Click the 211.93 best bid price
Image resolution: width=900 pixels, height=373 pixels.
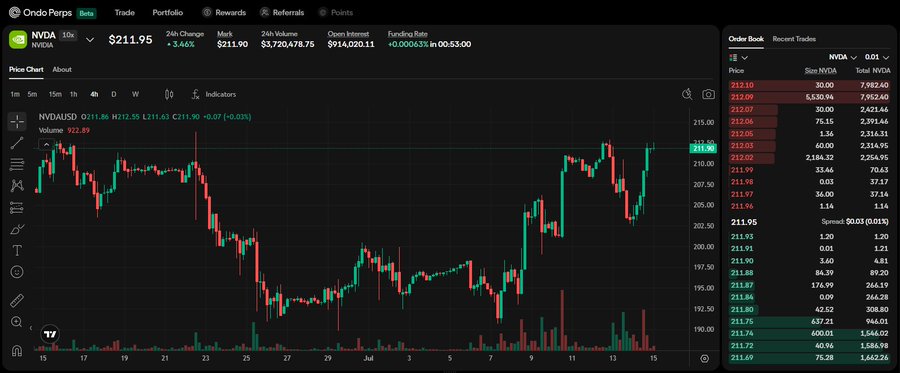coord(741,236)
